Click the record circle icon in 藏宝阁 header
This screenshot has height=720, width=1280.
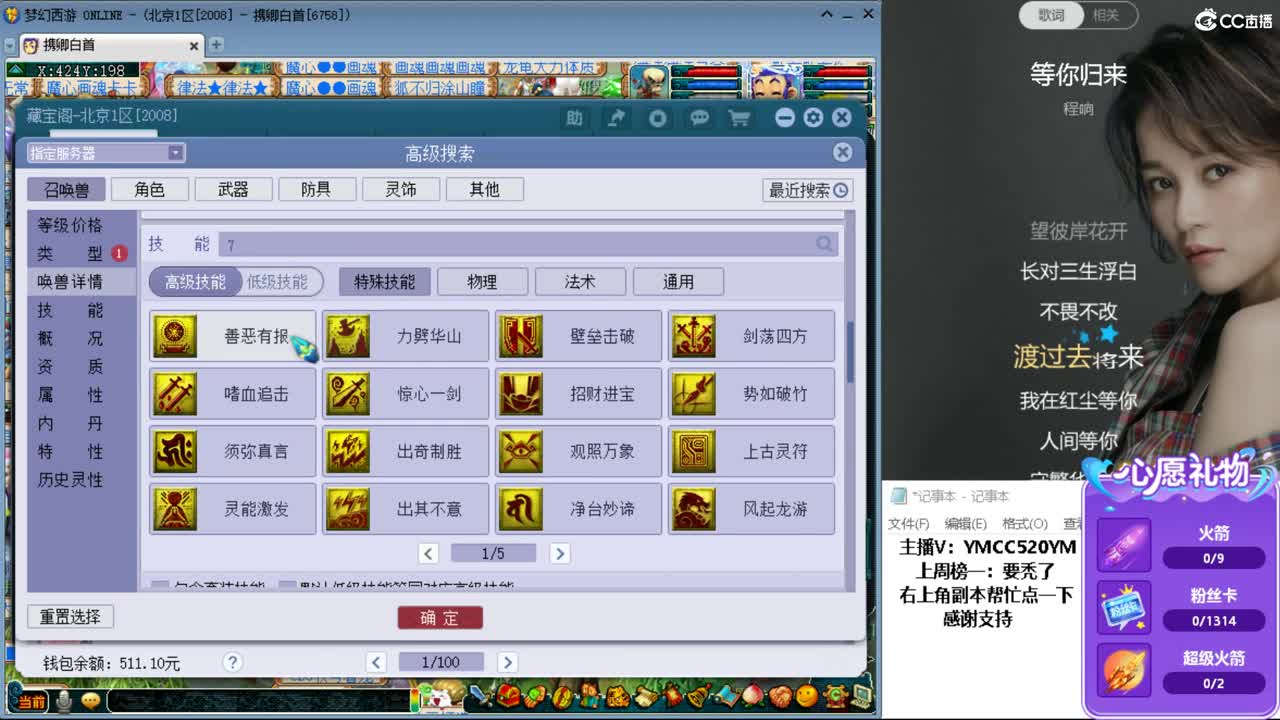click(657, 118)
